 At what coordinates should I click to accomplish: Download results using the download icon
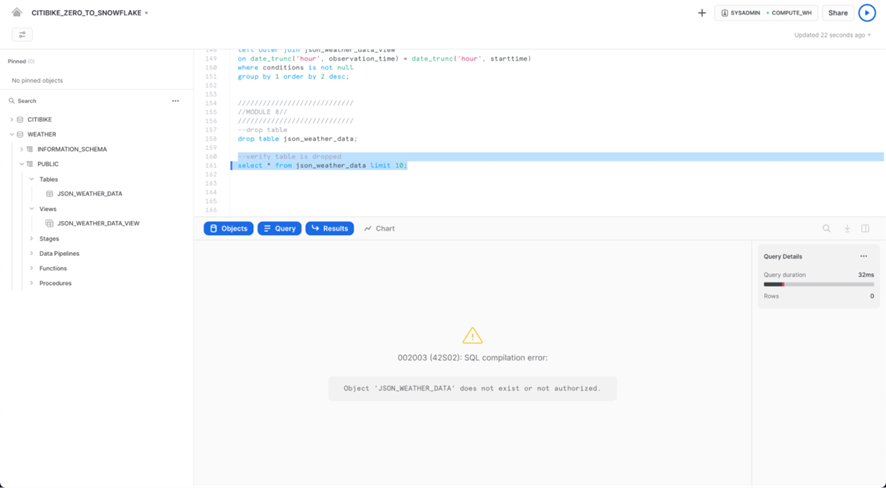[847, 229]
